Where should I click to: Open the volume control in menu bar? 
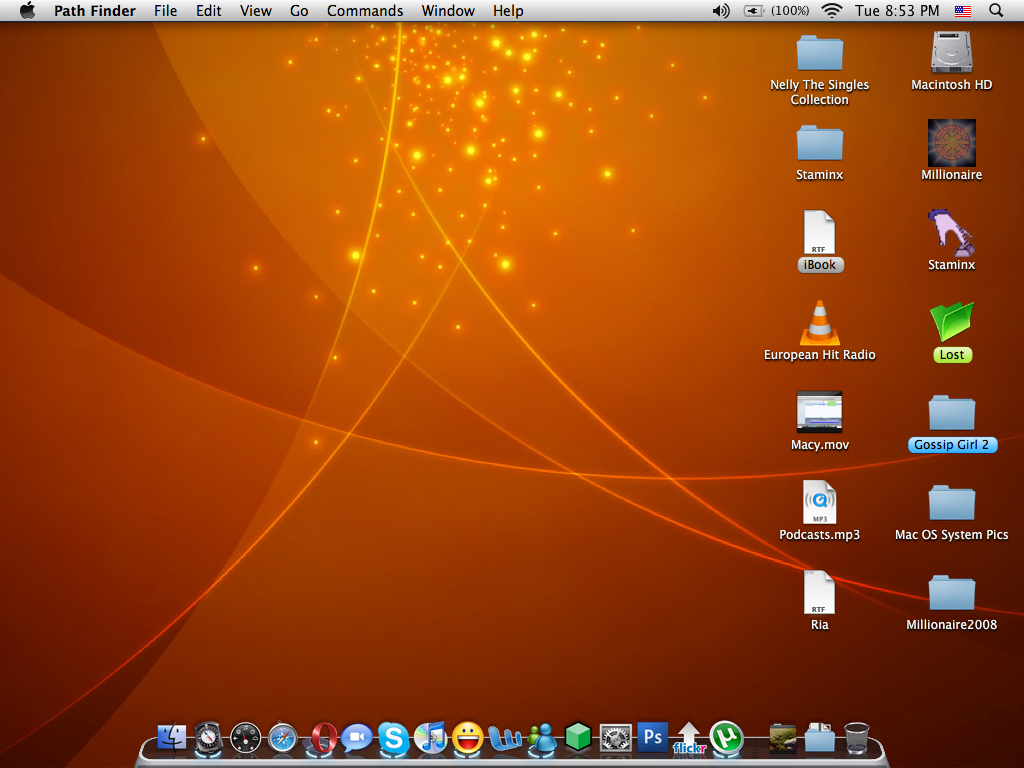[720, 11]
